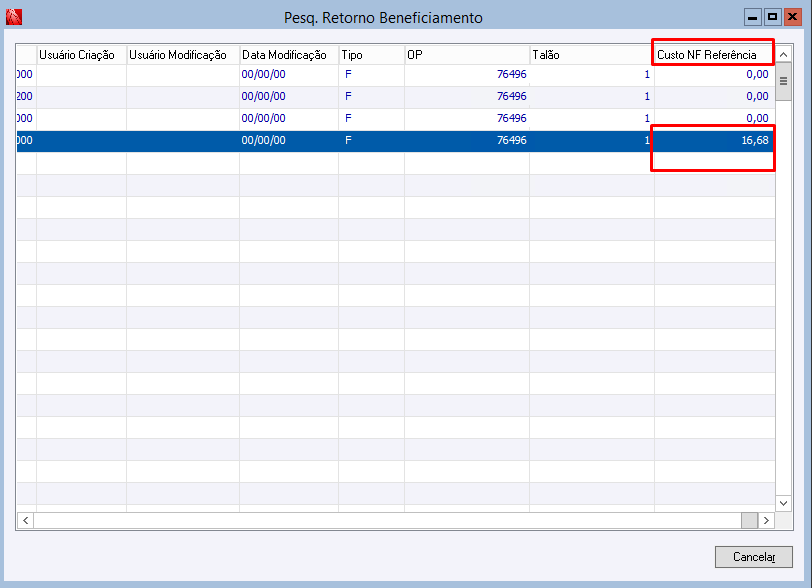The height and width of the screenshot is (588, 812).
Task: Click horizontal scrollbar left arrow
Action: tap(25, 521)
